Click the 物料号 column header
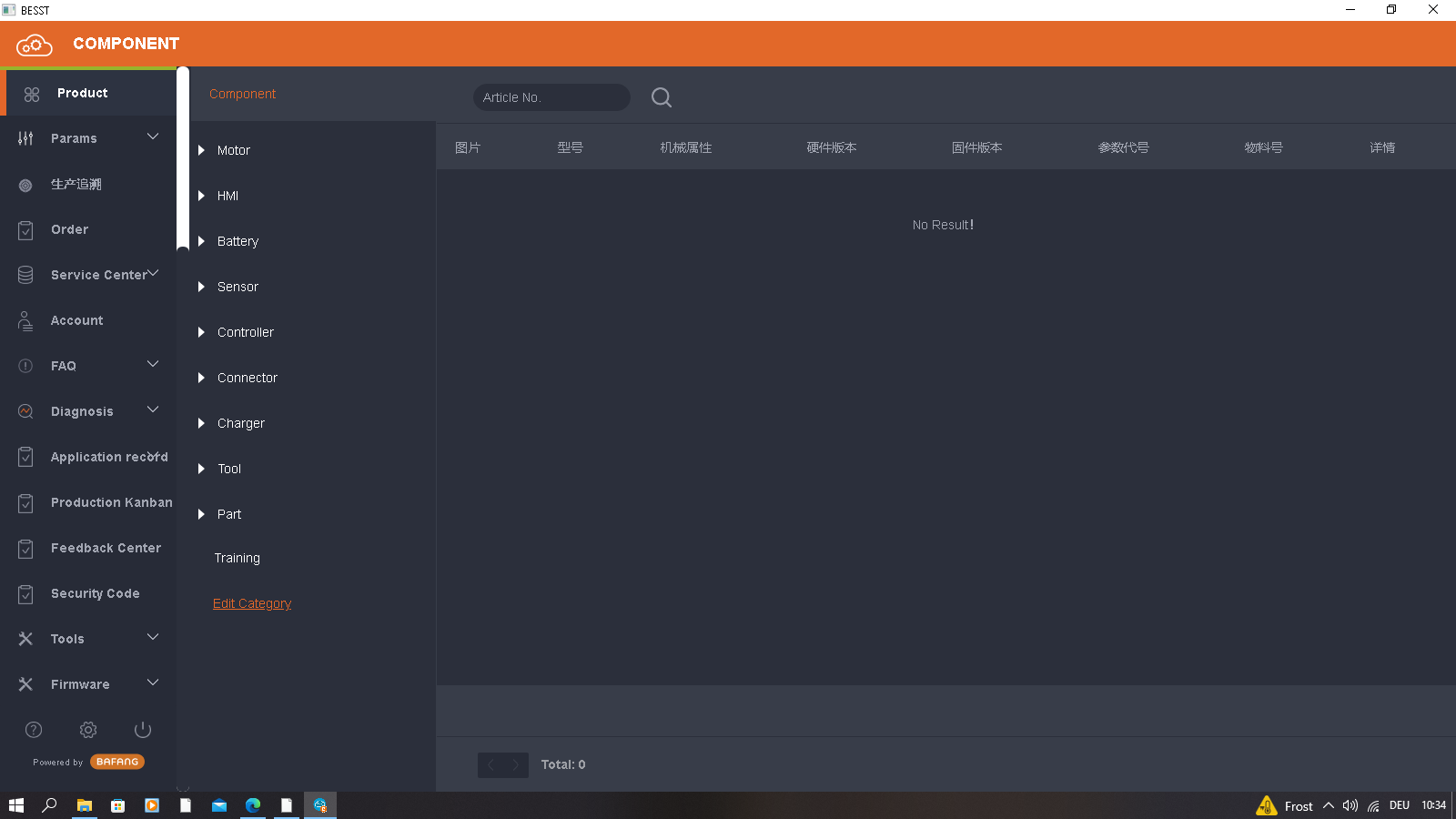1456x819 pixels. (x=1263, y=147)
